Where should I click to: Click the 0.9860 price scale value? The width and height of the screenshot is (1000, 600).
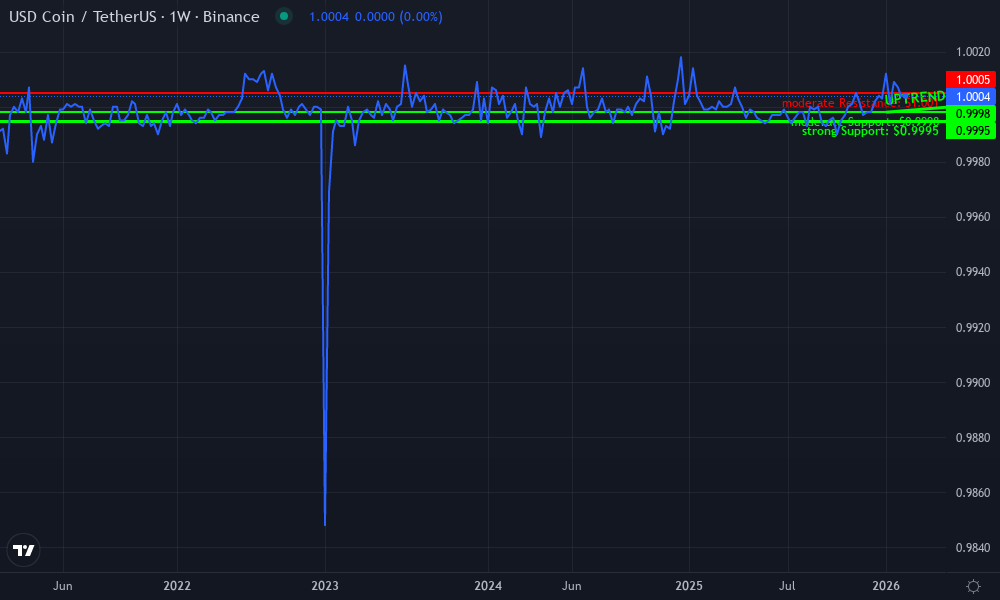[x=973, y=492]
